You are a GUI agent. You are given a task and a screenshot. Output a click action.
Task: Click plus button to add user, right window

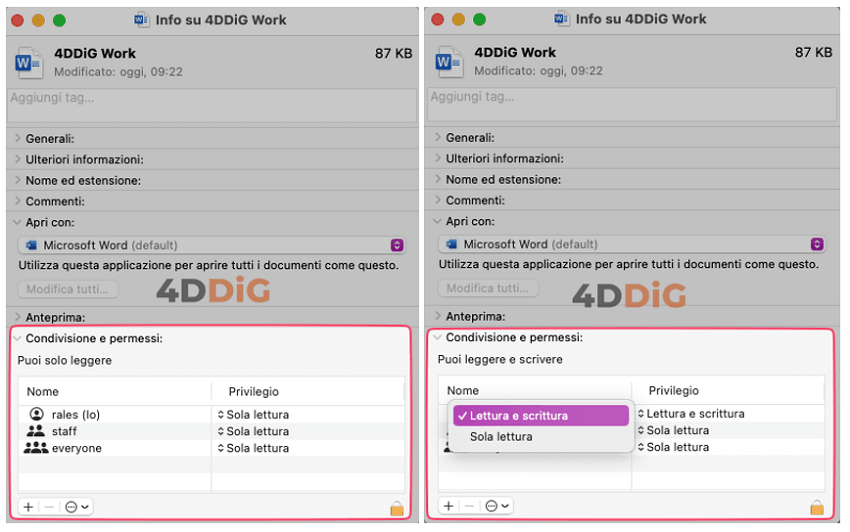(448, 505)
